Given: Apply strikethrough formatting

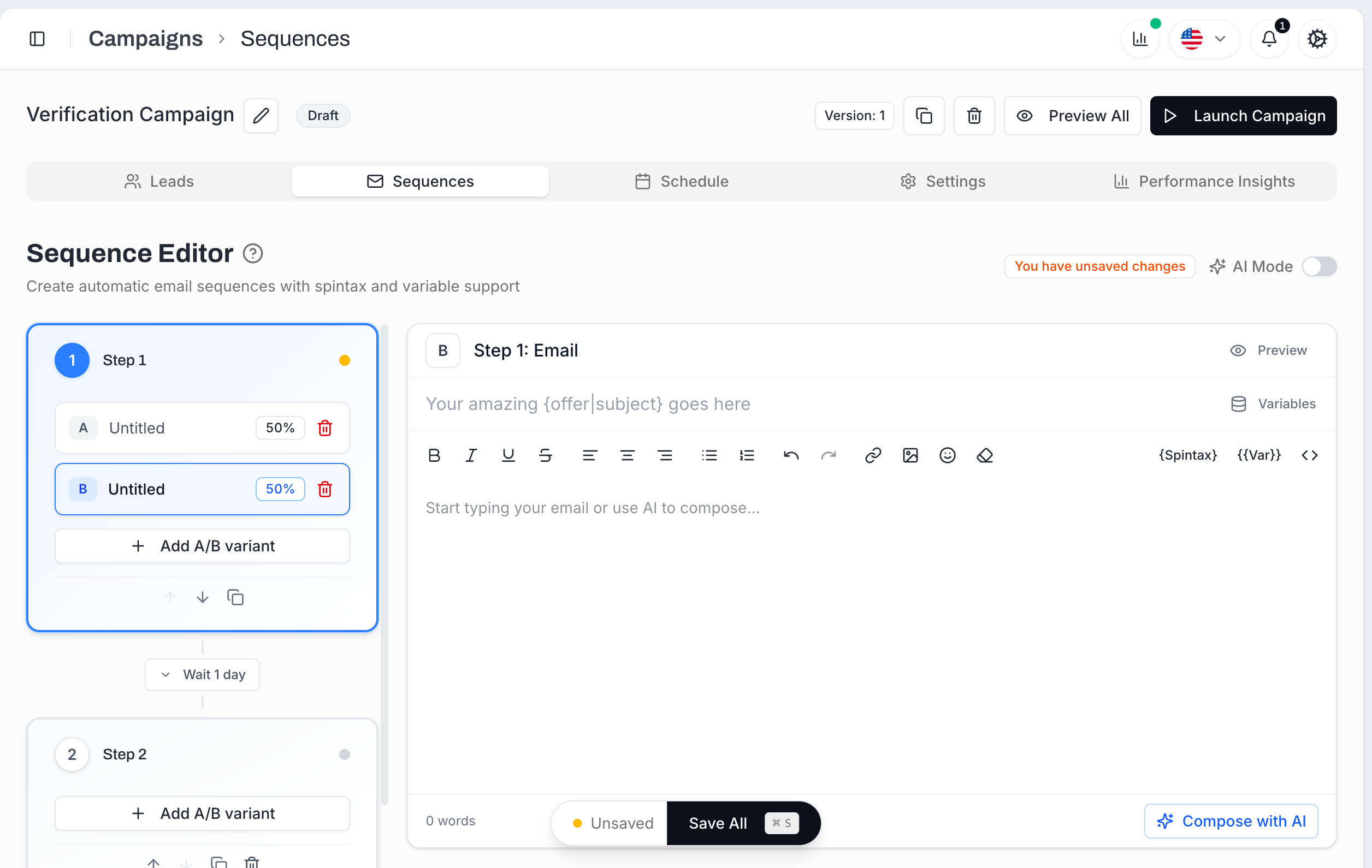Looking at the screenshot, I should [x=545, y=455].
